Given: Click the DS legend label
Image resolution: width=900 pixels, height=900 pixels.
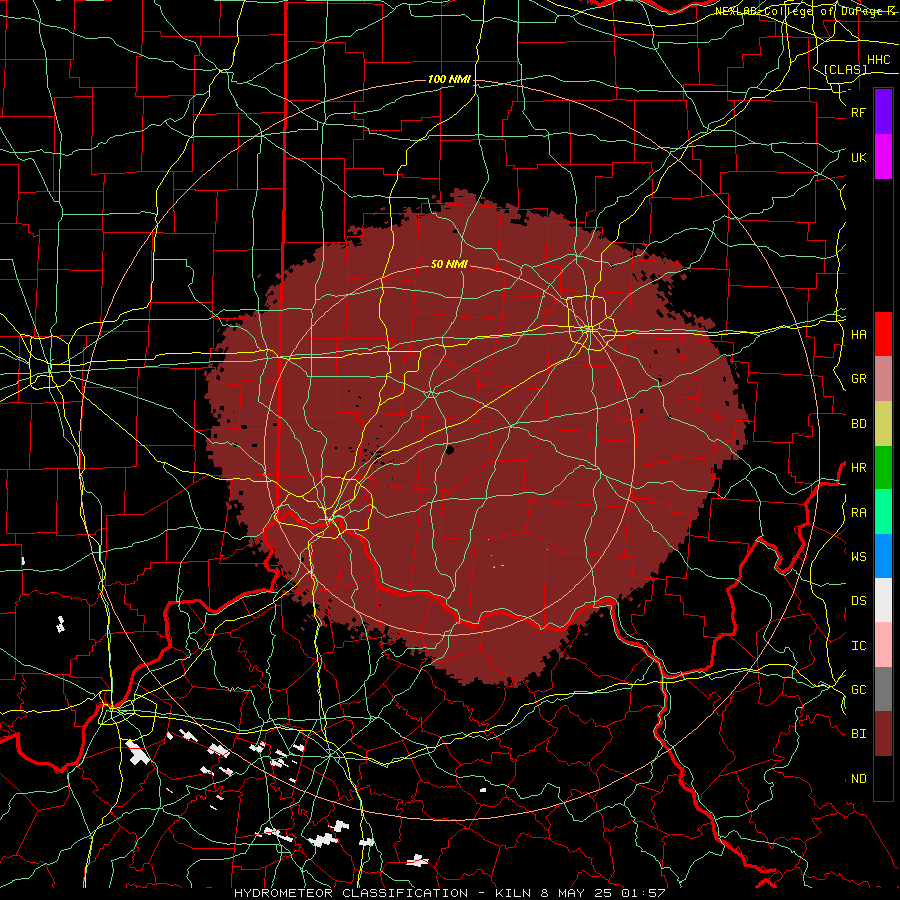Looking at the screenshot, I should tap(858, 601).
